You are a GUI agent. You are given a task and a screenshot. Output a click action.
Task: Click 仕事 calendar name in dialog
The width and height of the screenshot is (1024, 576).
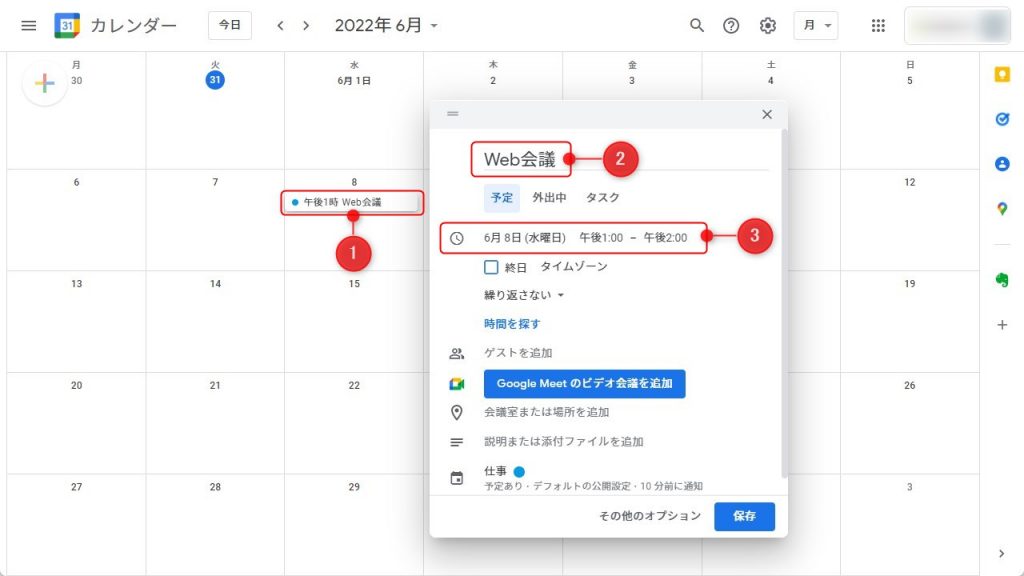[x=495, y=471]
